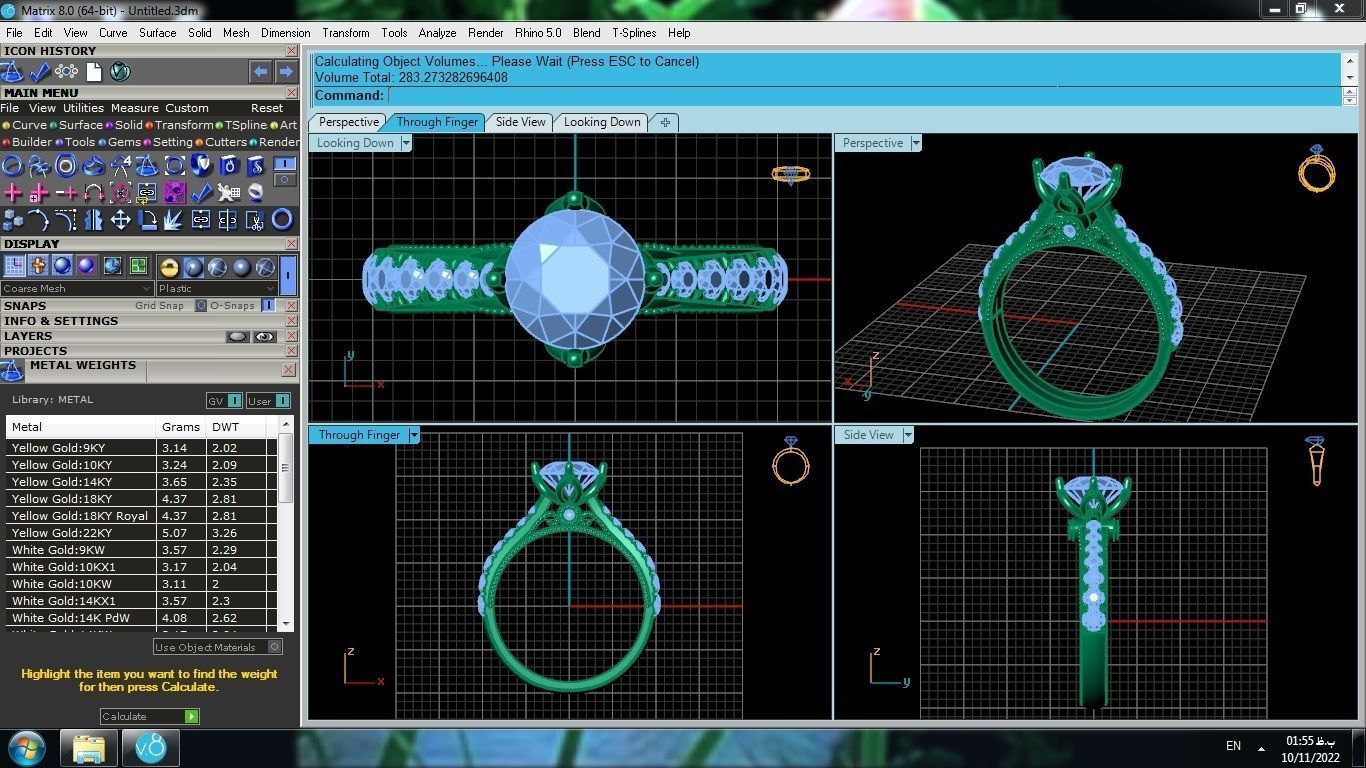Open Through Finger viewport dropdown arrow
Viewport: 1366px width, 768px height.
[414, 435]
